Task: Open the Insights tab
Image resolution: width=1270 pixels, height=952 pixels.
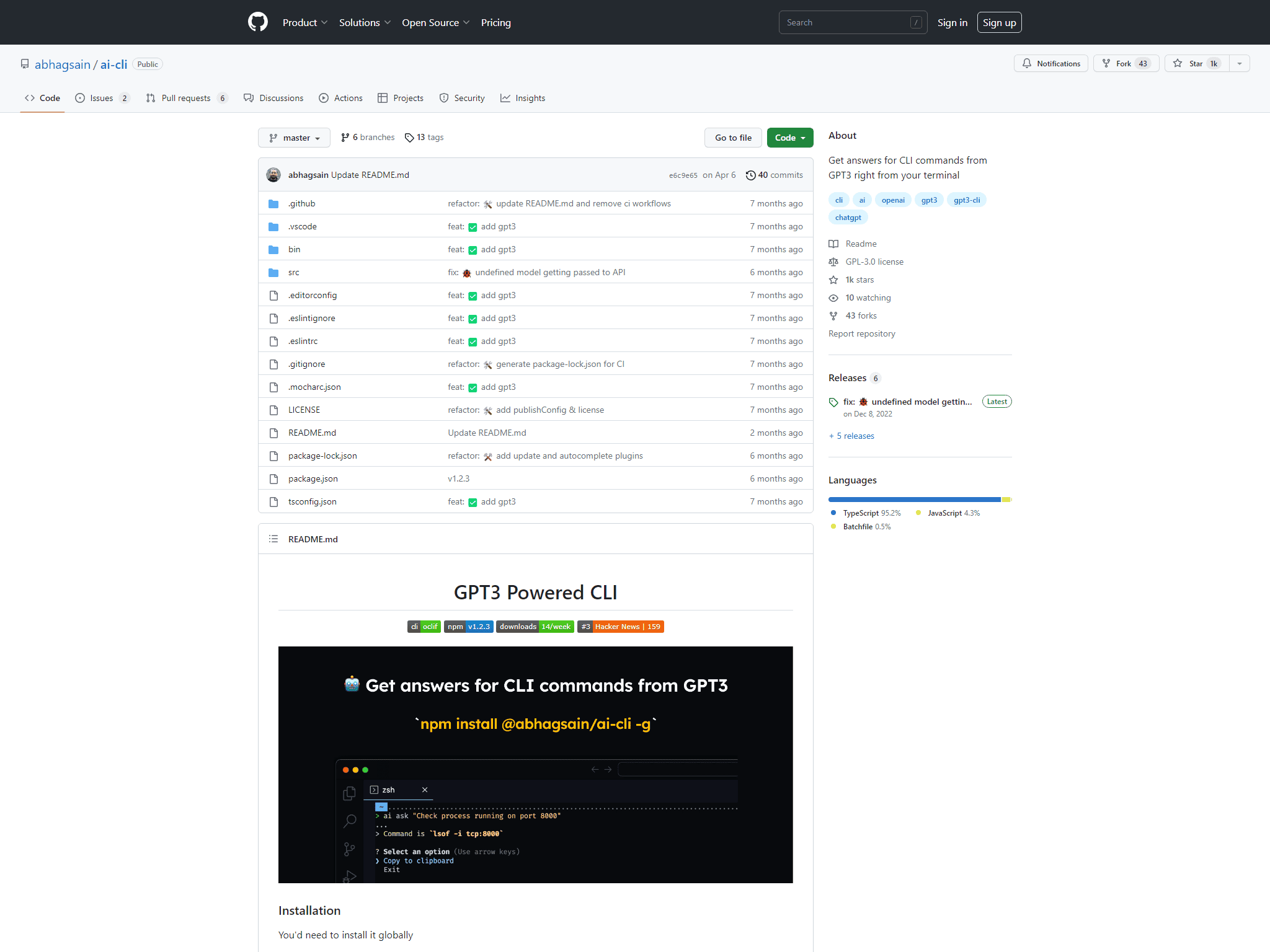Action: [x=523, y=98]
